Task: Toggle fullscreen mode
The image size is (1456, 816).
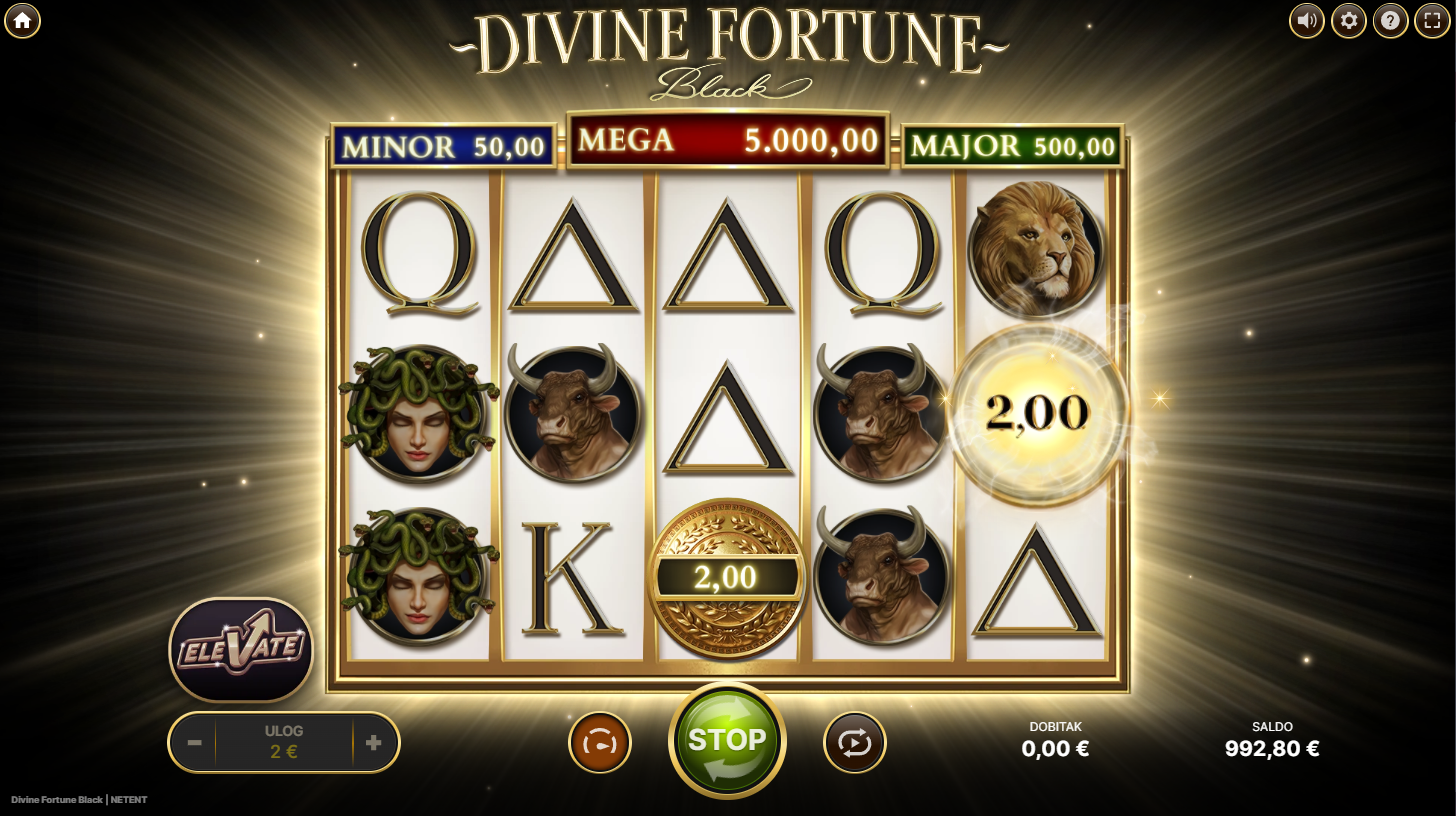Action: (1432, 20)
